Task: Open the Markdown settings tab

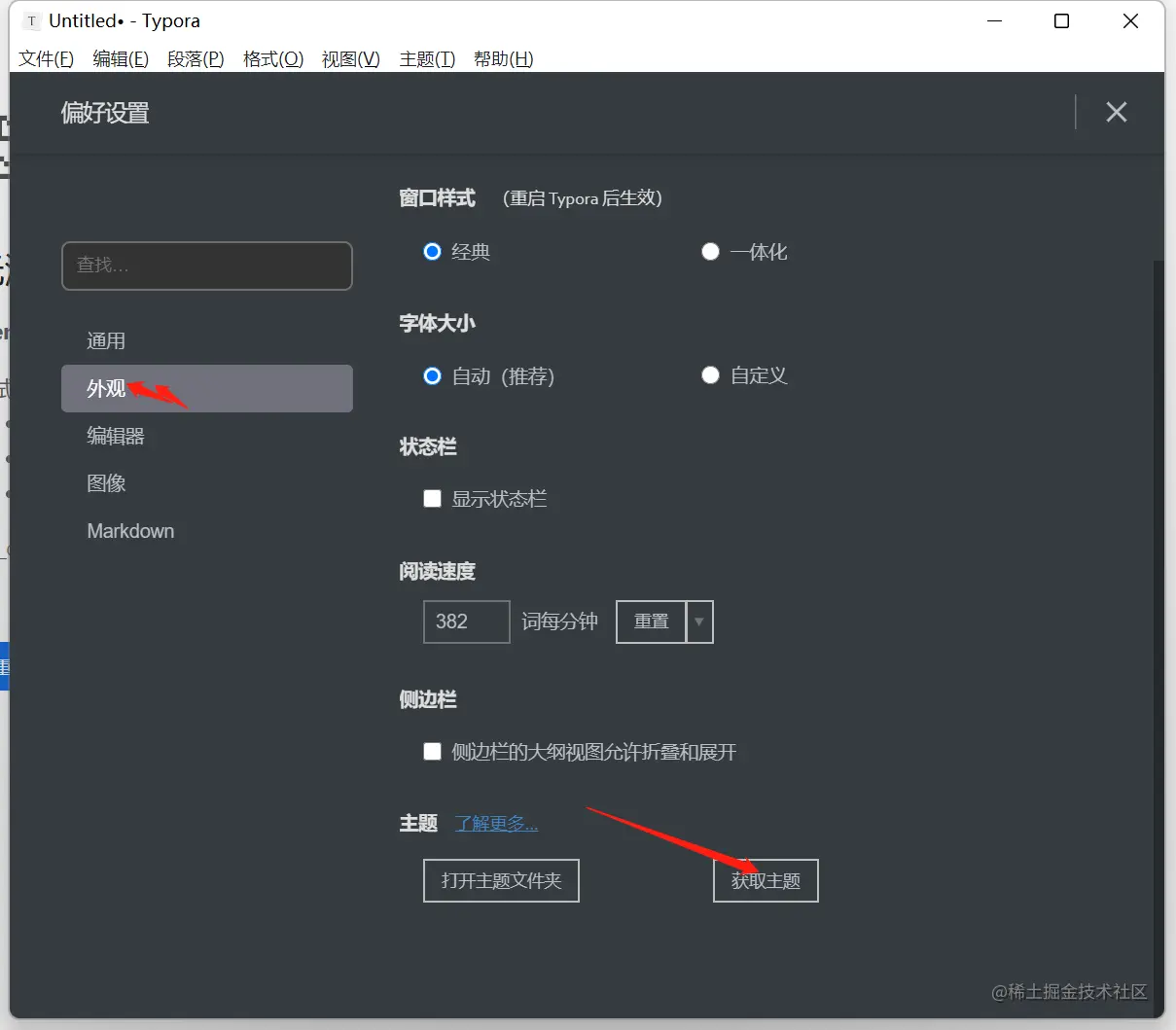Action: (207, 531)
